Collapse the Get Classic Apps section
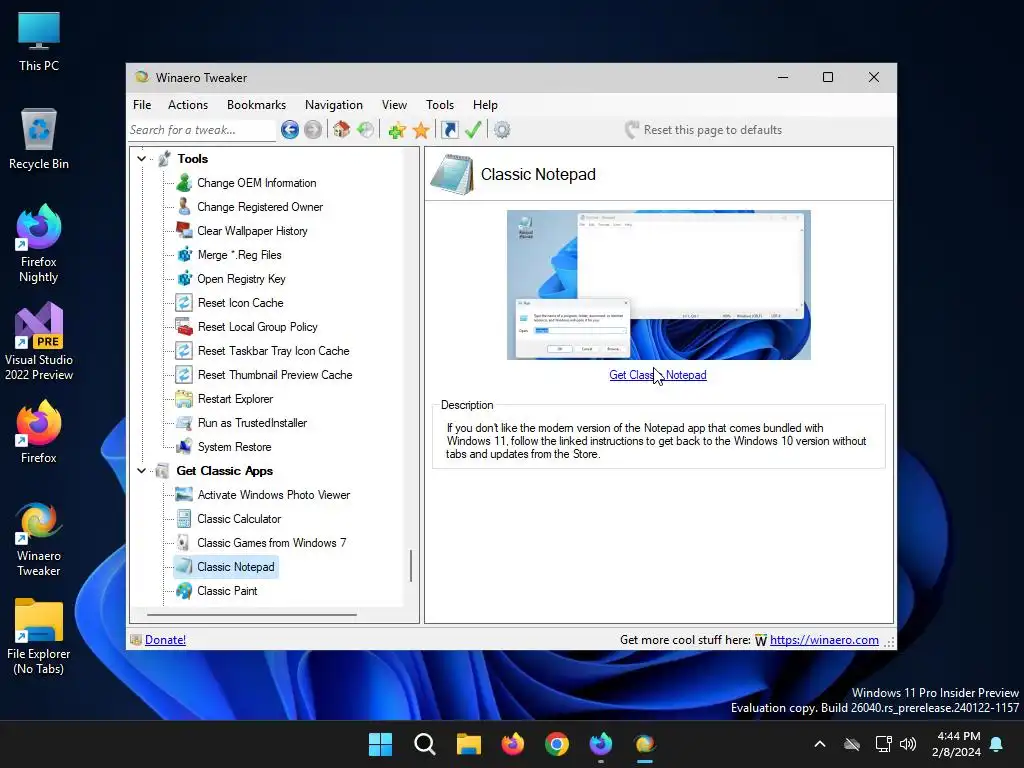The height and width of the screenshot is (768, 1024). (142, 471)
